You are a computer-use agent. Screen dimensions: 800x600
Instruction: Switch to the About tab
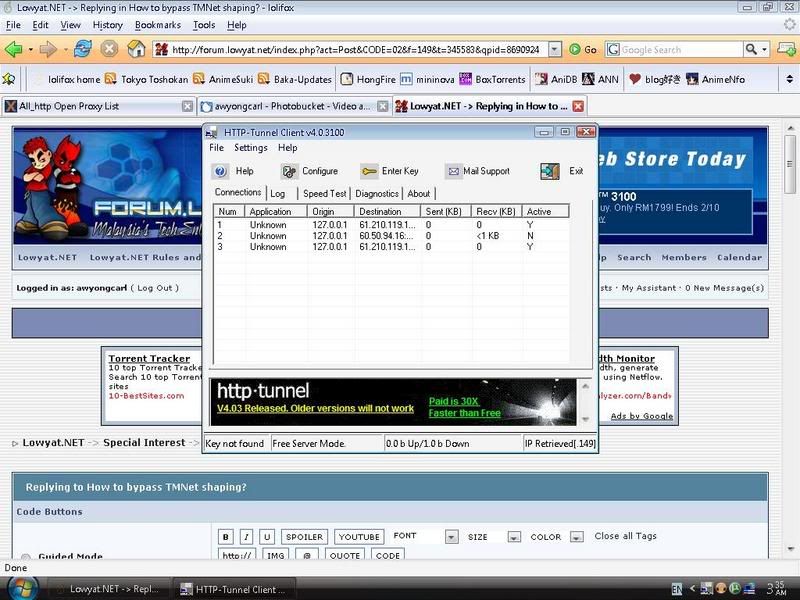coord(418,193)
